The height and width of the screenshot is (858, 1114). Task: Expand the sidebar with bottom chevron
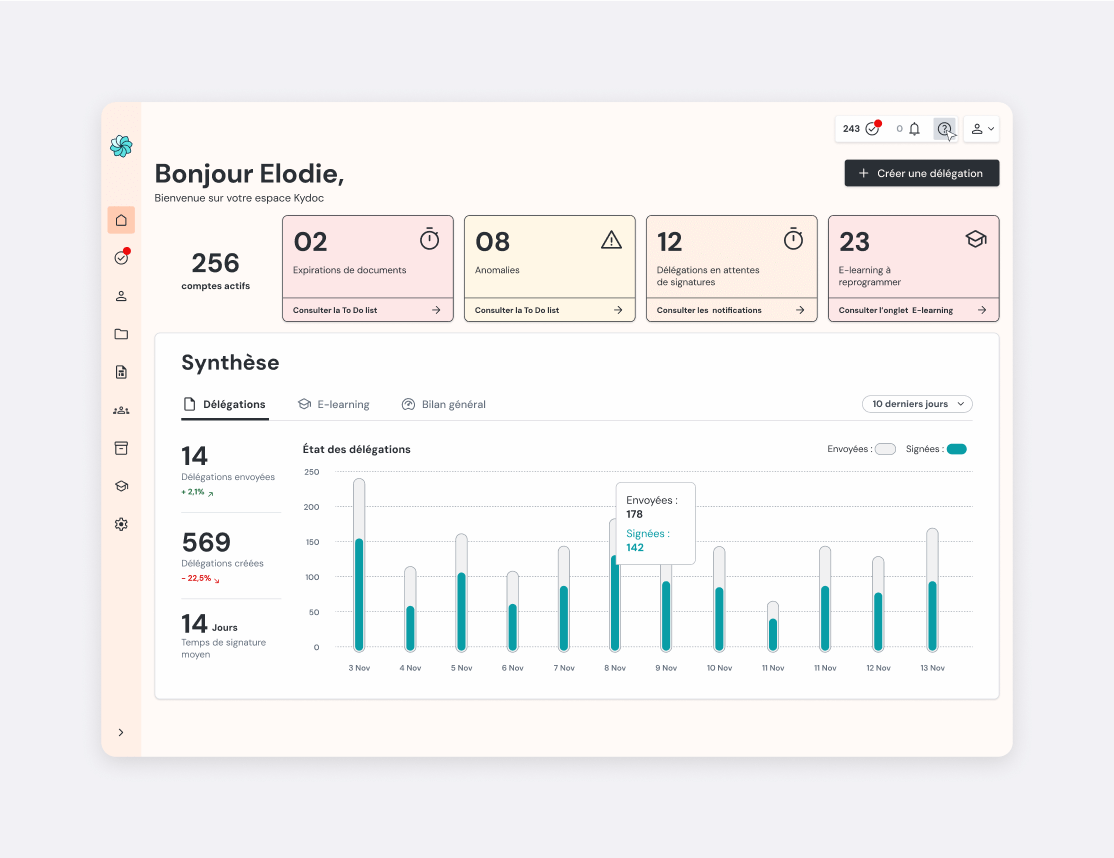[x=121, y=732]
